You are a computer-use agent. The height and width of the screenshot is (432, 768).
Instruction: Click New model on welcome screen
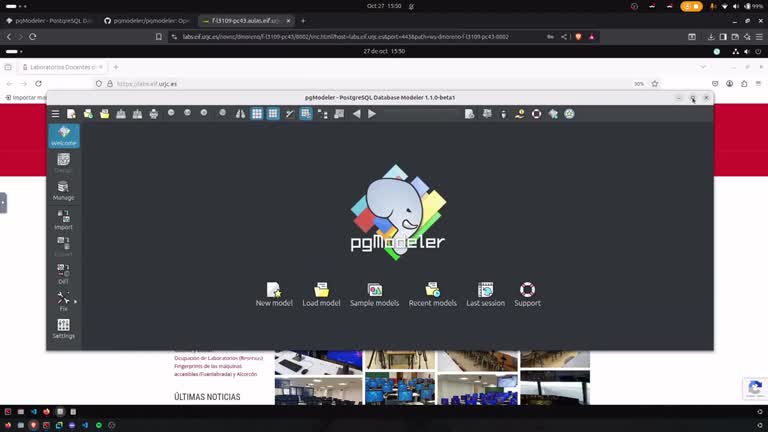(x=274, y=294)
